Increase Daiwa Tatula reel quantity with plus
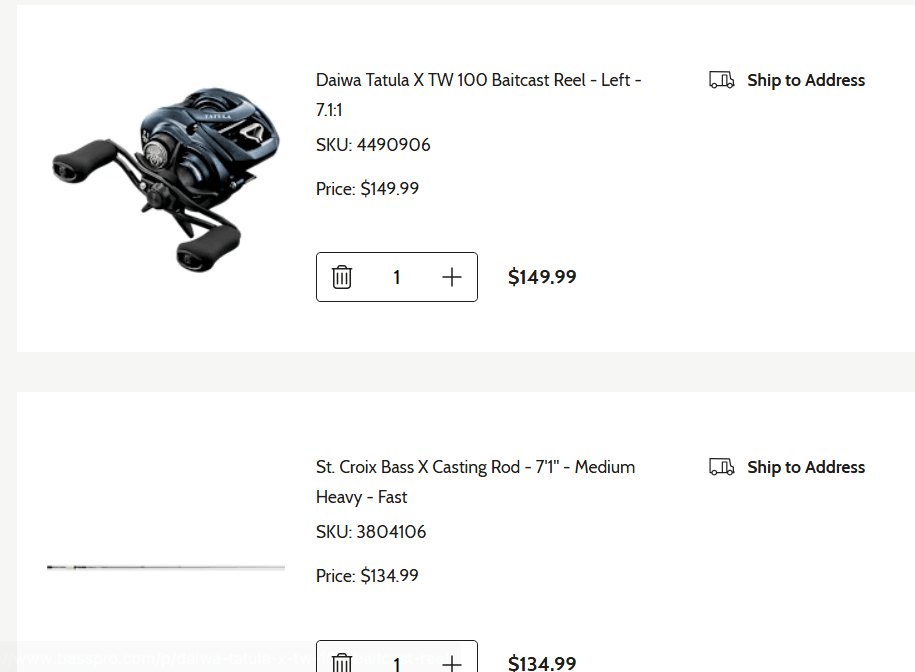The image size is (915, 672). pyautogui.click(x=452, y=277)
